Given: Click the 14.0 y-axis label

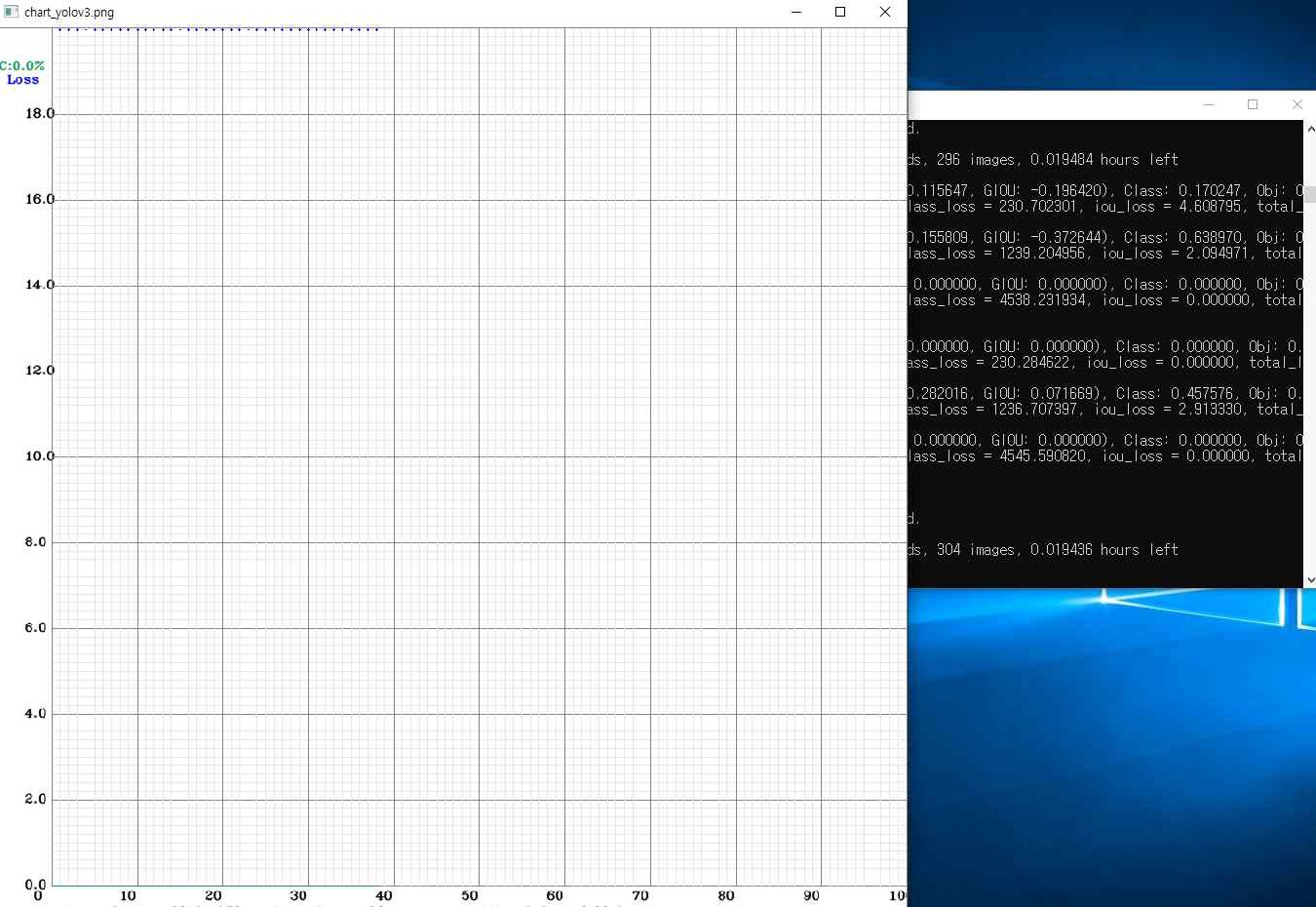Looking at the screenshot, I should pos(40,285).
